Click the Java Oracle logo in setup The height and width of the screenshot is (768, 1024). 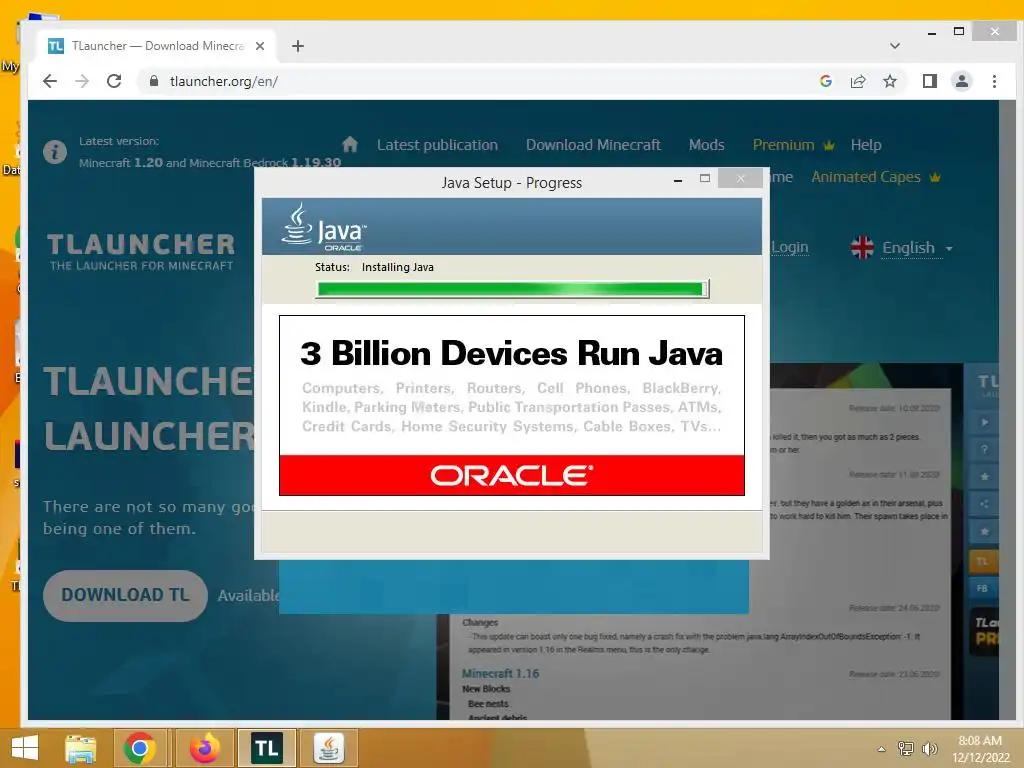(323, 227)
